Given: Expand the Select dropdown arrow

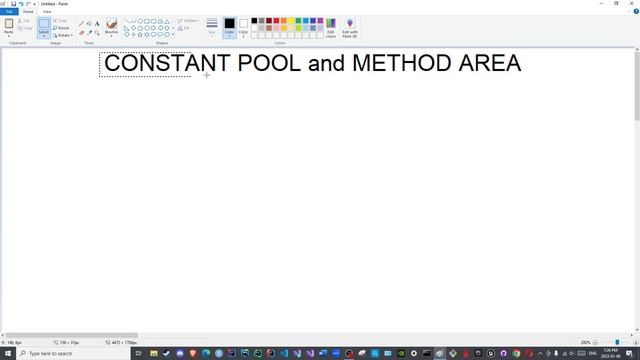Looking at the screenshot, I should pos(44,36).
